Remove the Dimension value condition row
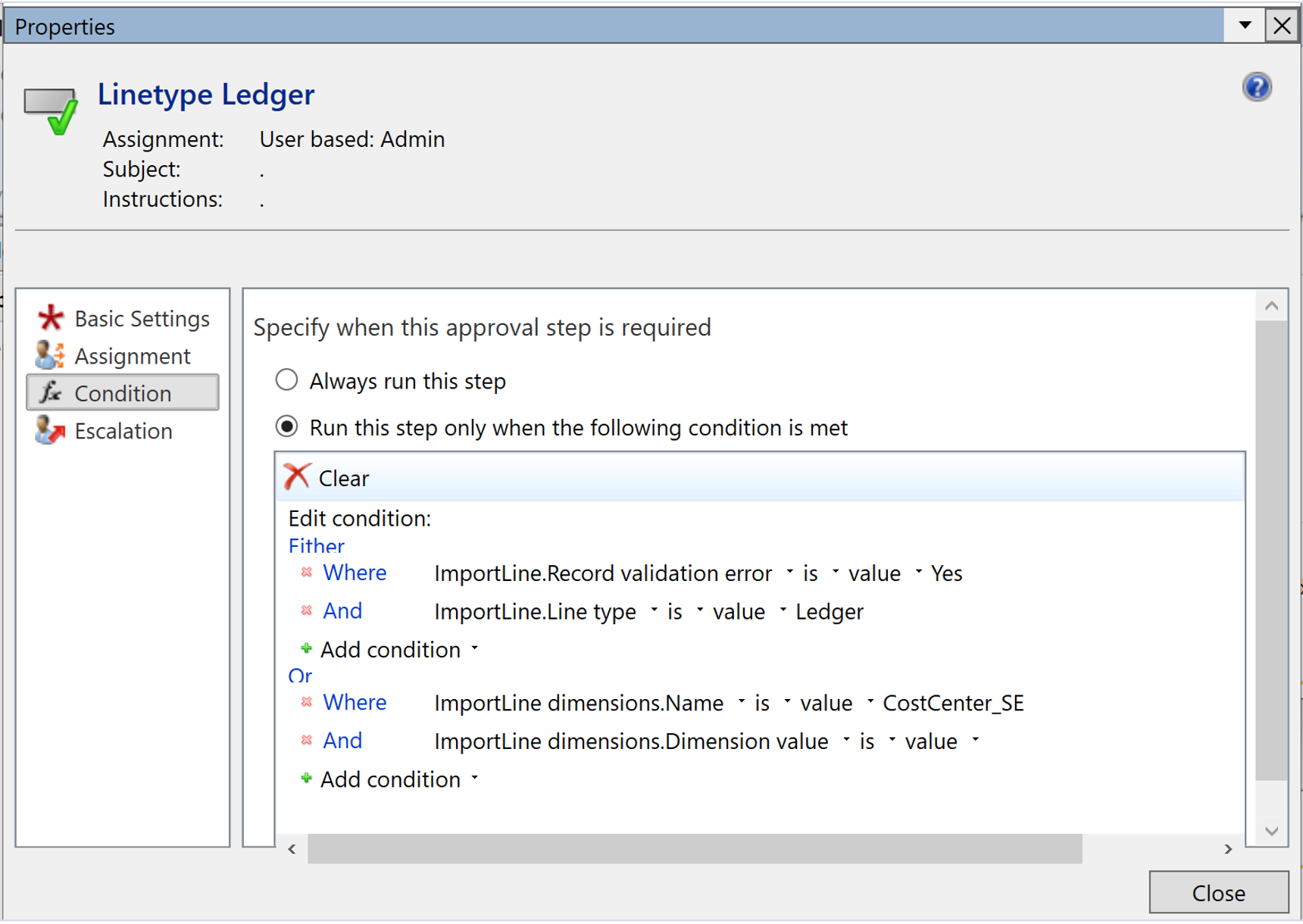 [x=306, y=740]
